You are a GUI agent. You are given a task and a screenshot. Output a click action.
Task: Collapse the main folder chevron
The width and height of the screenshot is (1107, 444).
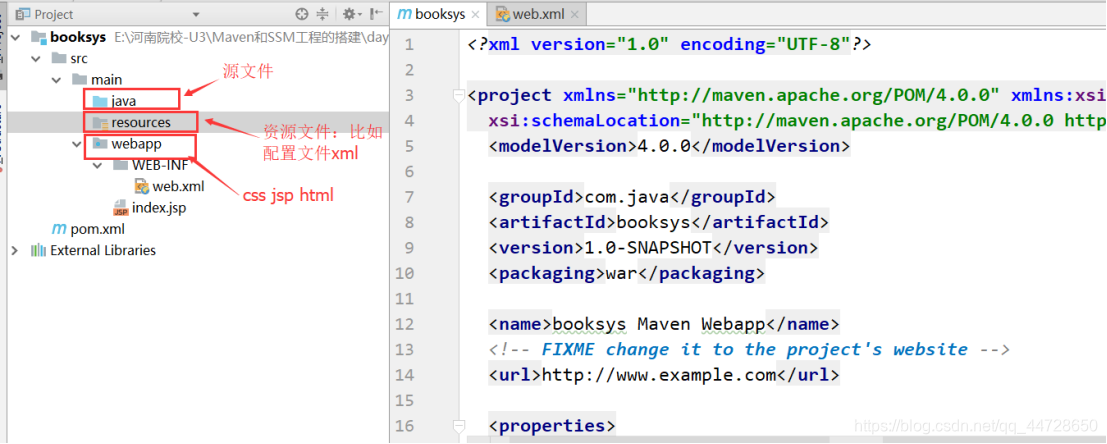pyautogui.click(x=57, y=80)
